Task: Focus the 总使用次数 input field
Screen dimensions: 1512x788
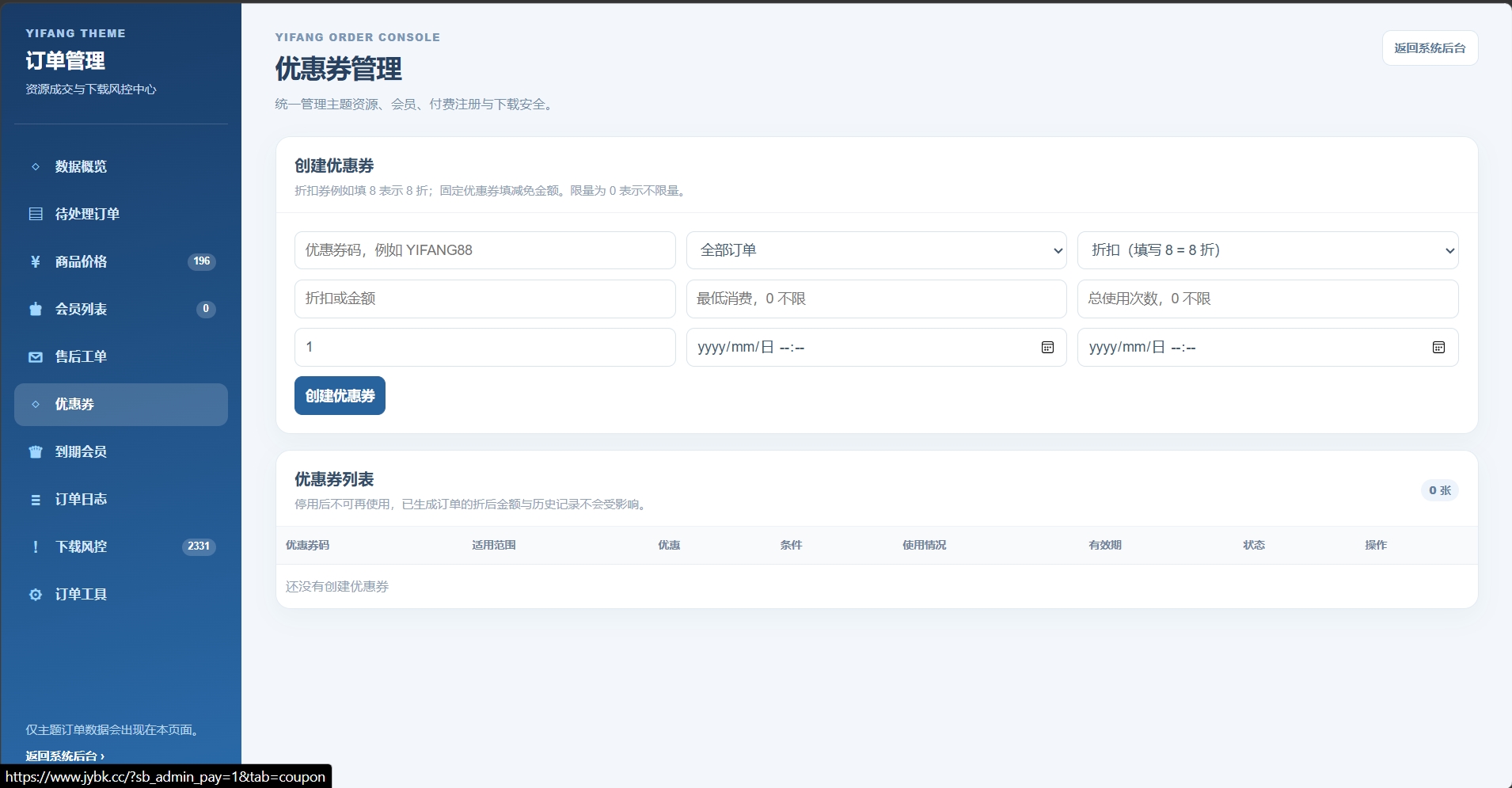Action: point(1267,299)
